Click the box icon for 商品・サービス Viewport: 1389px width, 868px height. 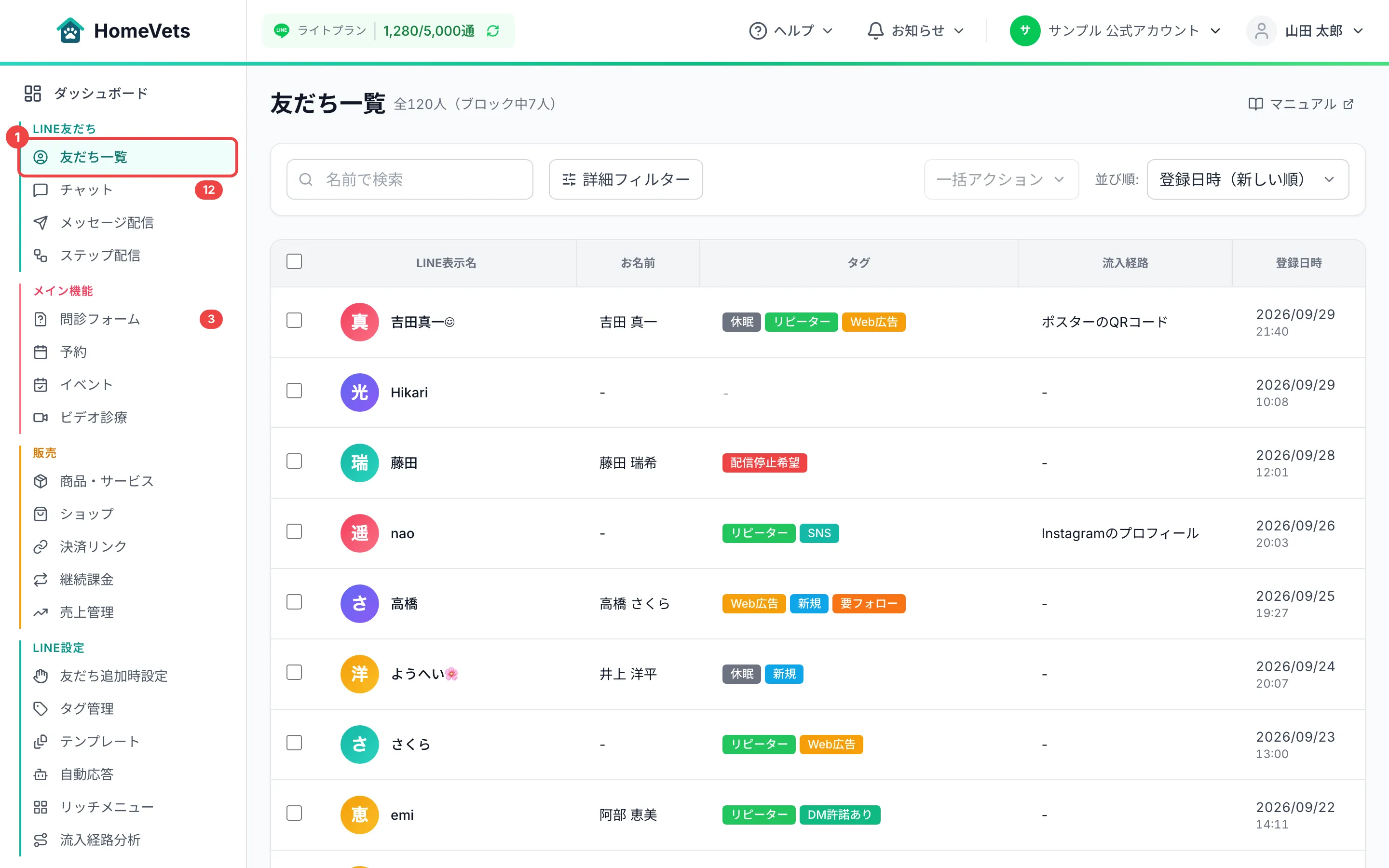coord(40,481)
